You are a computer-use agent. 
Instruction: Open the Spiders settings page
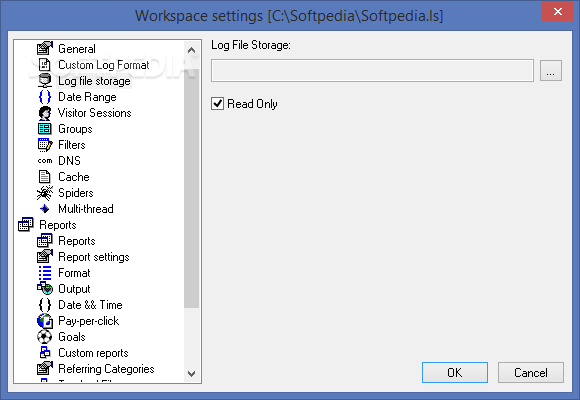(x=76, y=193)
